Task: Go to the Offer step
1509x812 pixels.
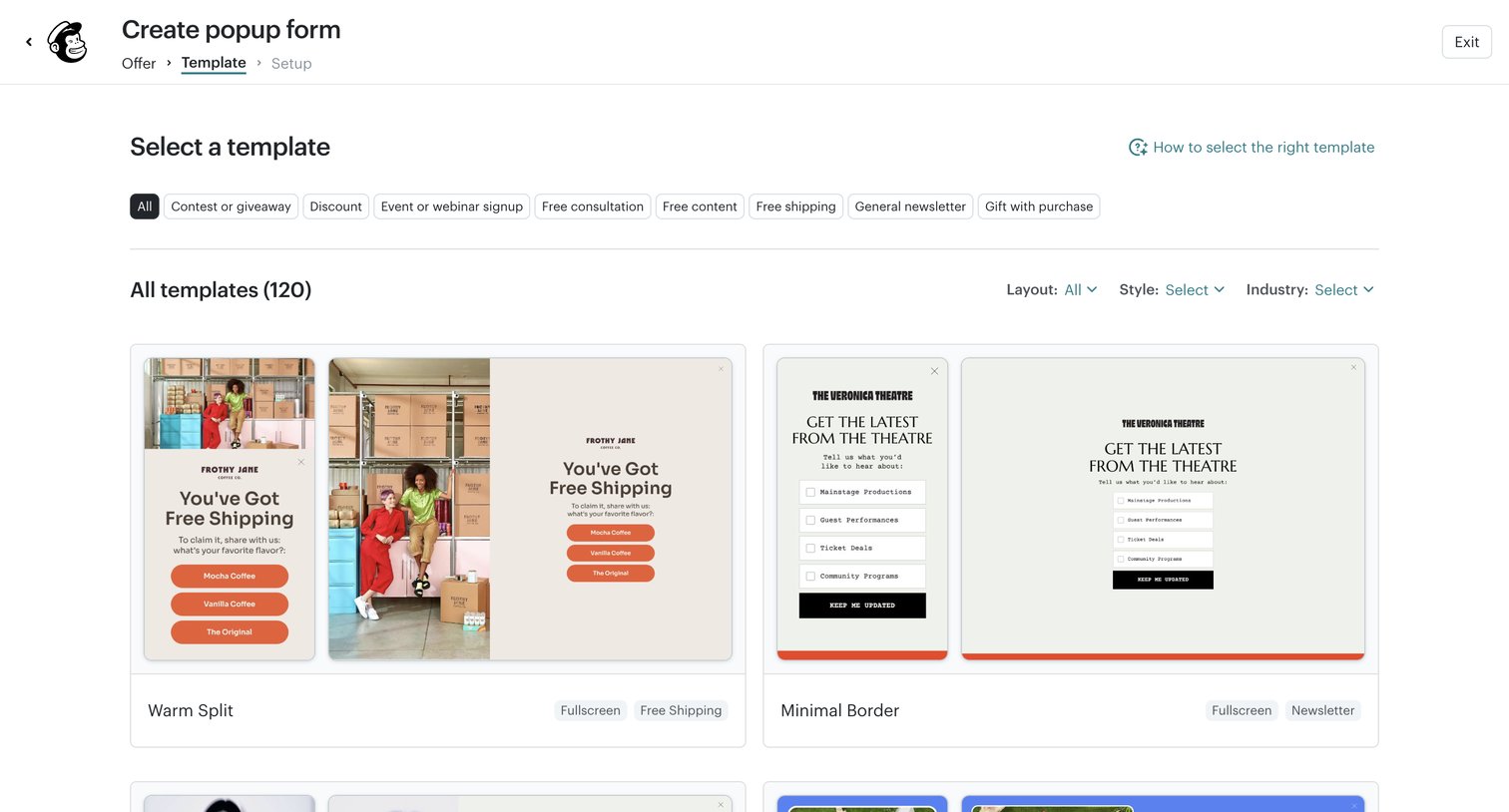Action: (x=139, y=63)
